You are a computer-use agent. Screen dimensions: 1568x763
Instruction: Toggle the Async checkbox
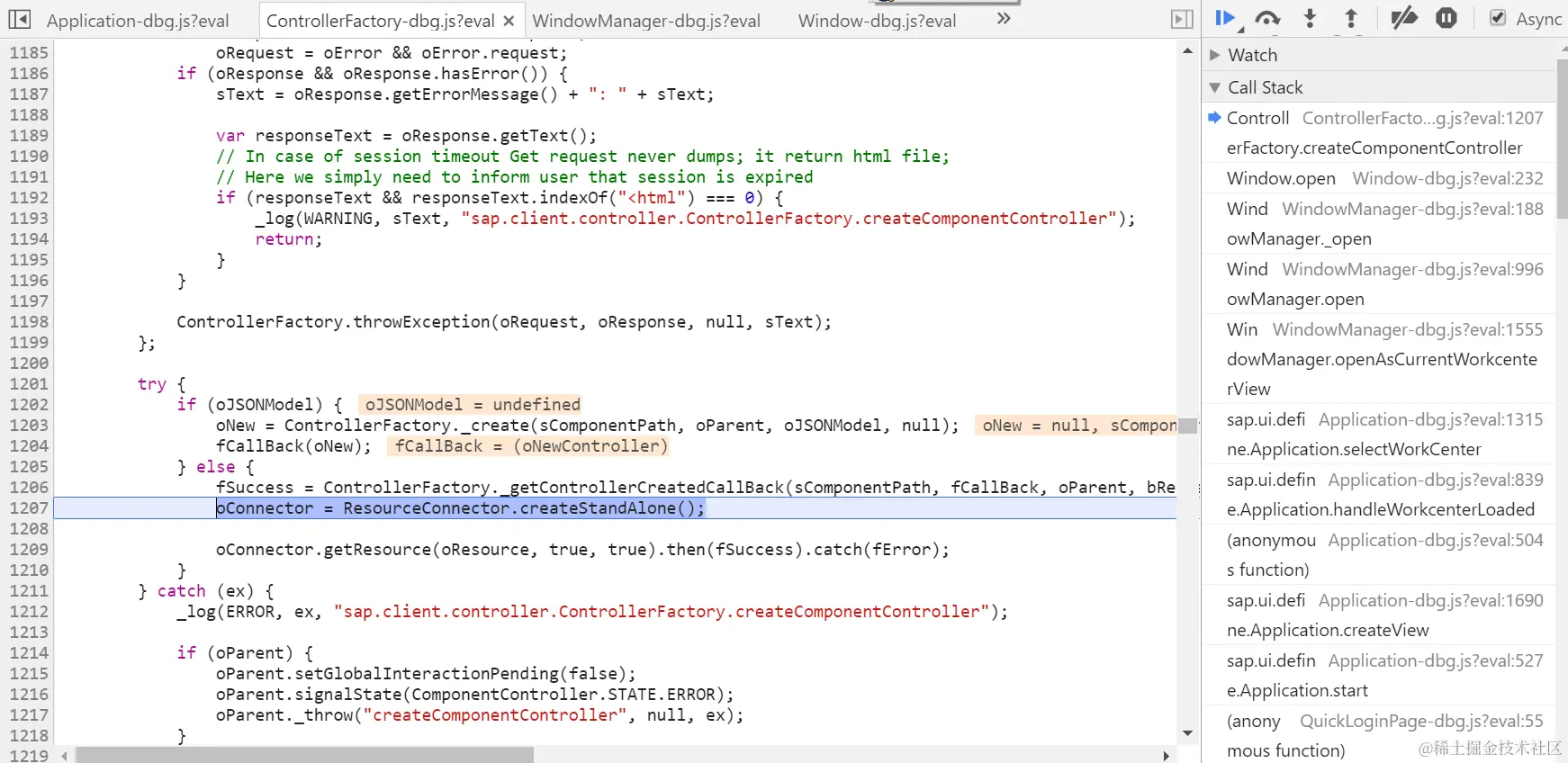1498,18
